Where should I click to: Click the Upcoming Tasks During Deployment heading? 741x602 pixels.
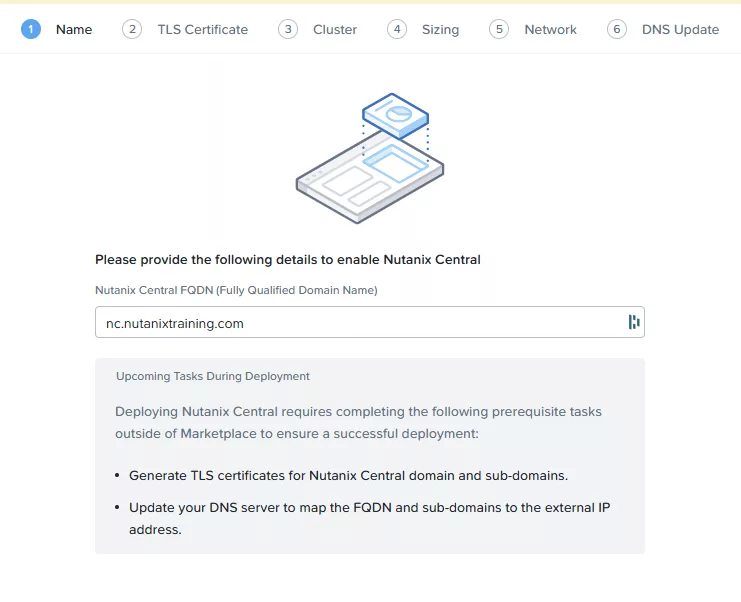(x=213, y=377)
